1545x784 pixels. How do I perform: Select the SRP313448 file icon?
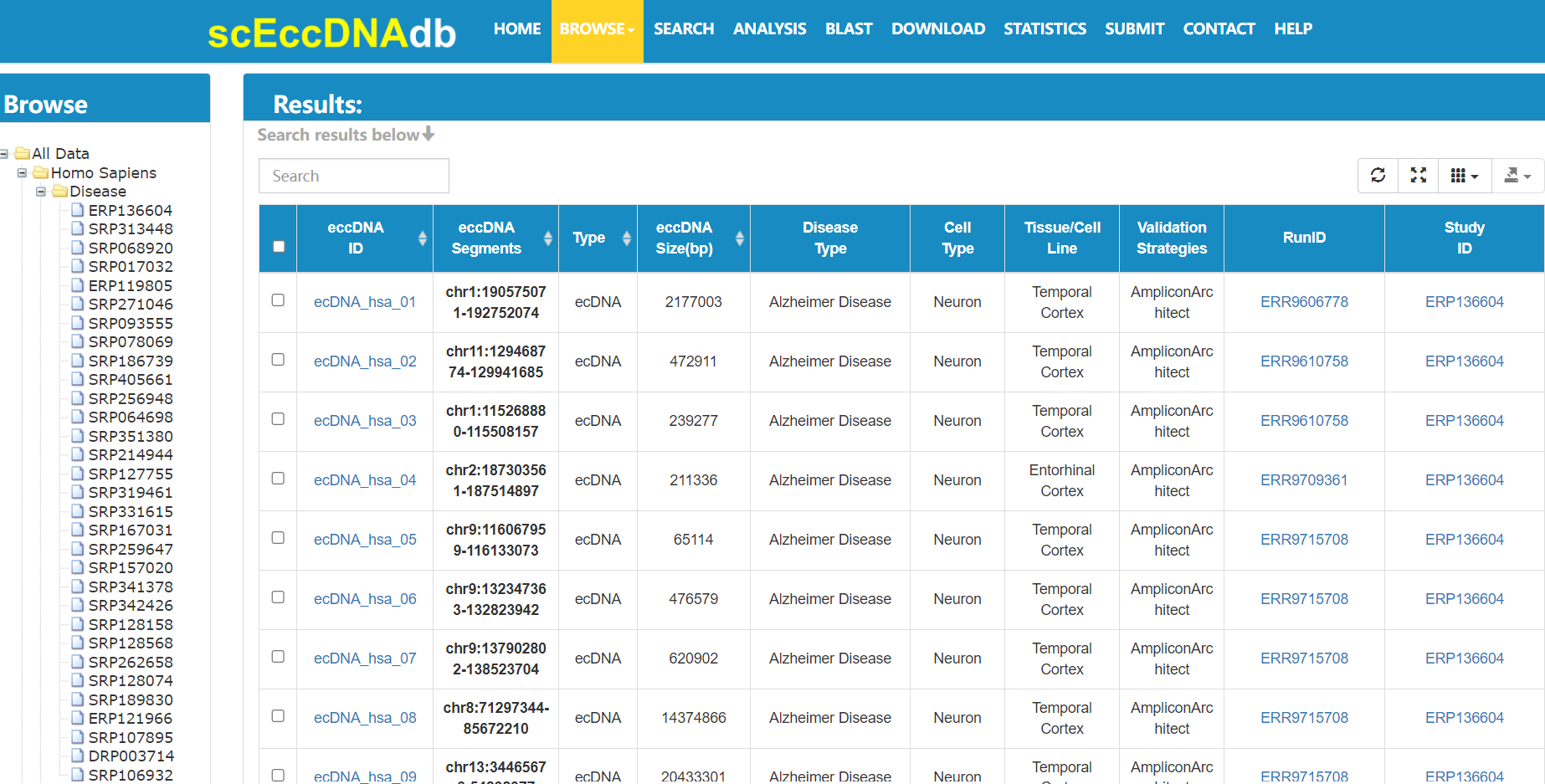(x=78, y=228)
